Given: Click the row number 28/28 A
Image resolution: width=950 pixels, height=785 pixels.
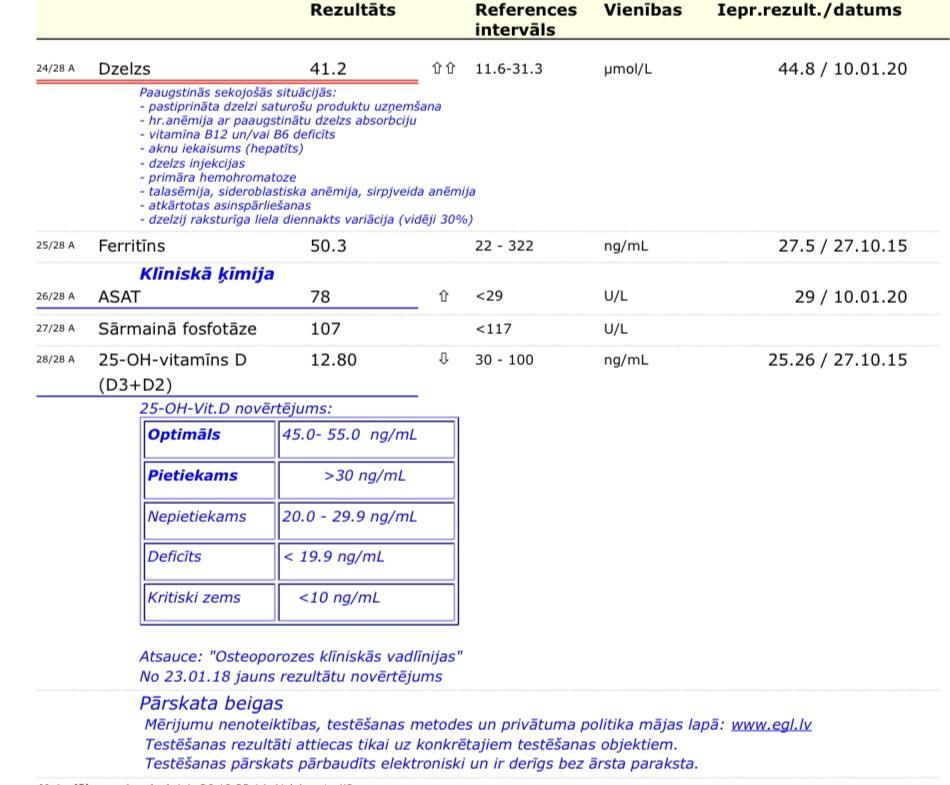Looking at the screenshot, I should click(x=55, y=359).
